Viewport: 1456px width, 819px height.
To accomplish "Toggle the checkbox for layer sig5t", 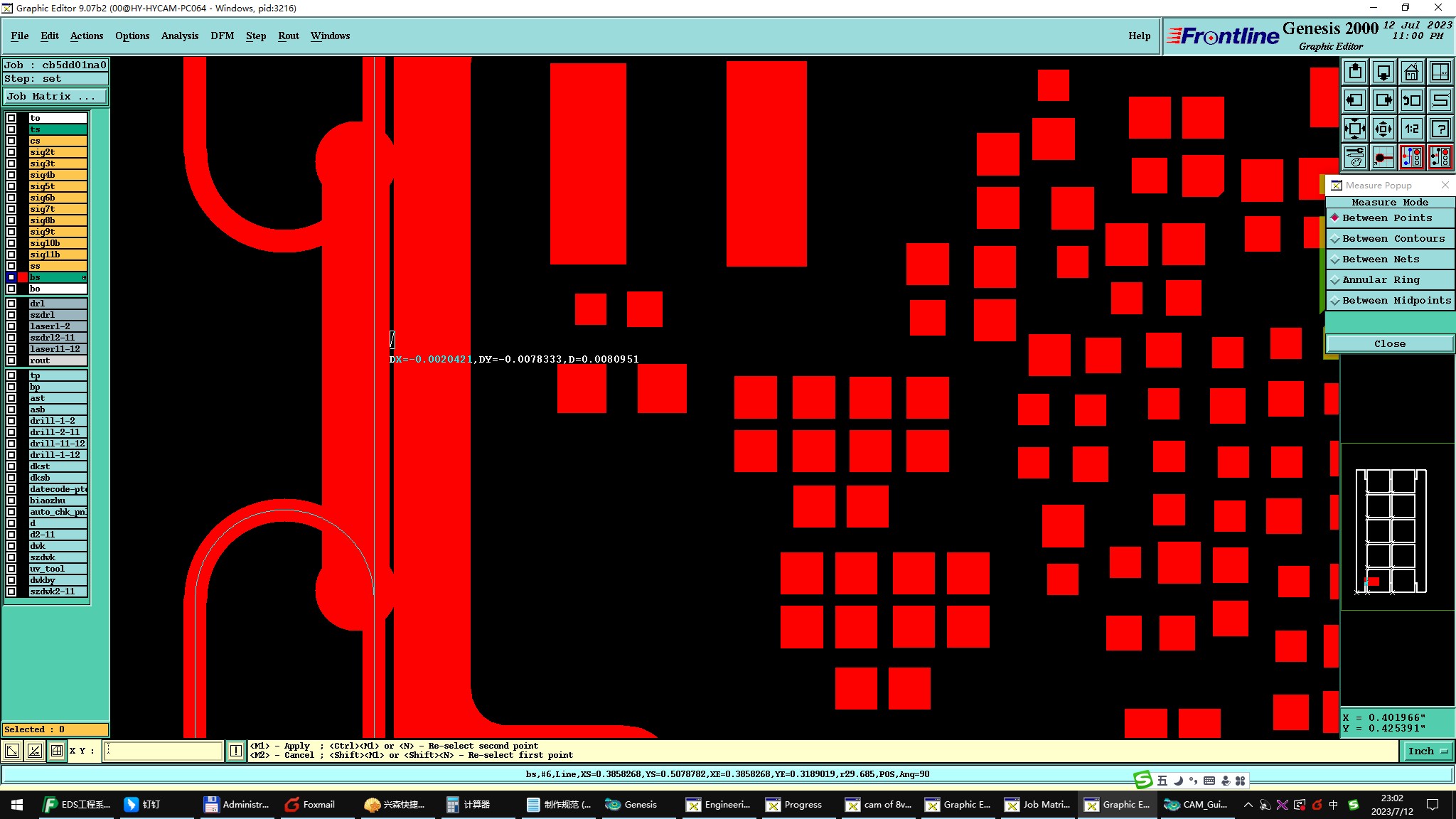I will point(11,186).
